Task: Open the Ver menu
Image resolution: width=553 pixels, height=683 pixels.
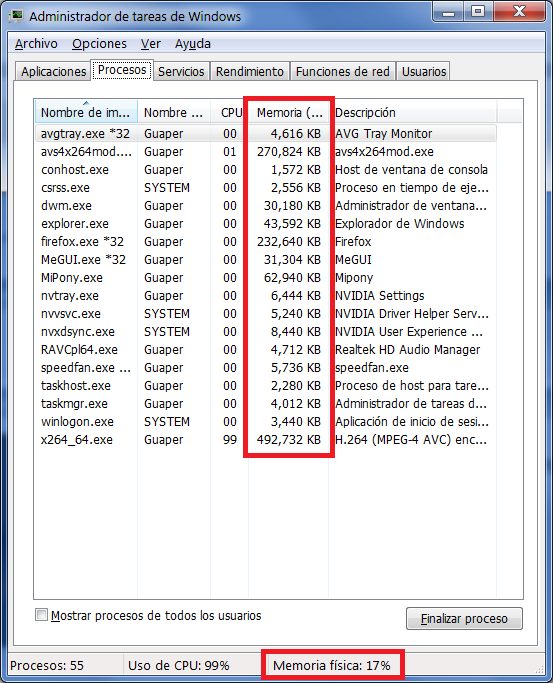Action: [151, 44]
